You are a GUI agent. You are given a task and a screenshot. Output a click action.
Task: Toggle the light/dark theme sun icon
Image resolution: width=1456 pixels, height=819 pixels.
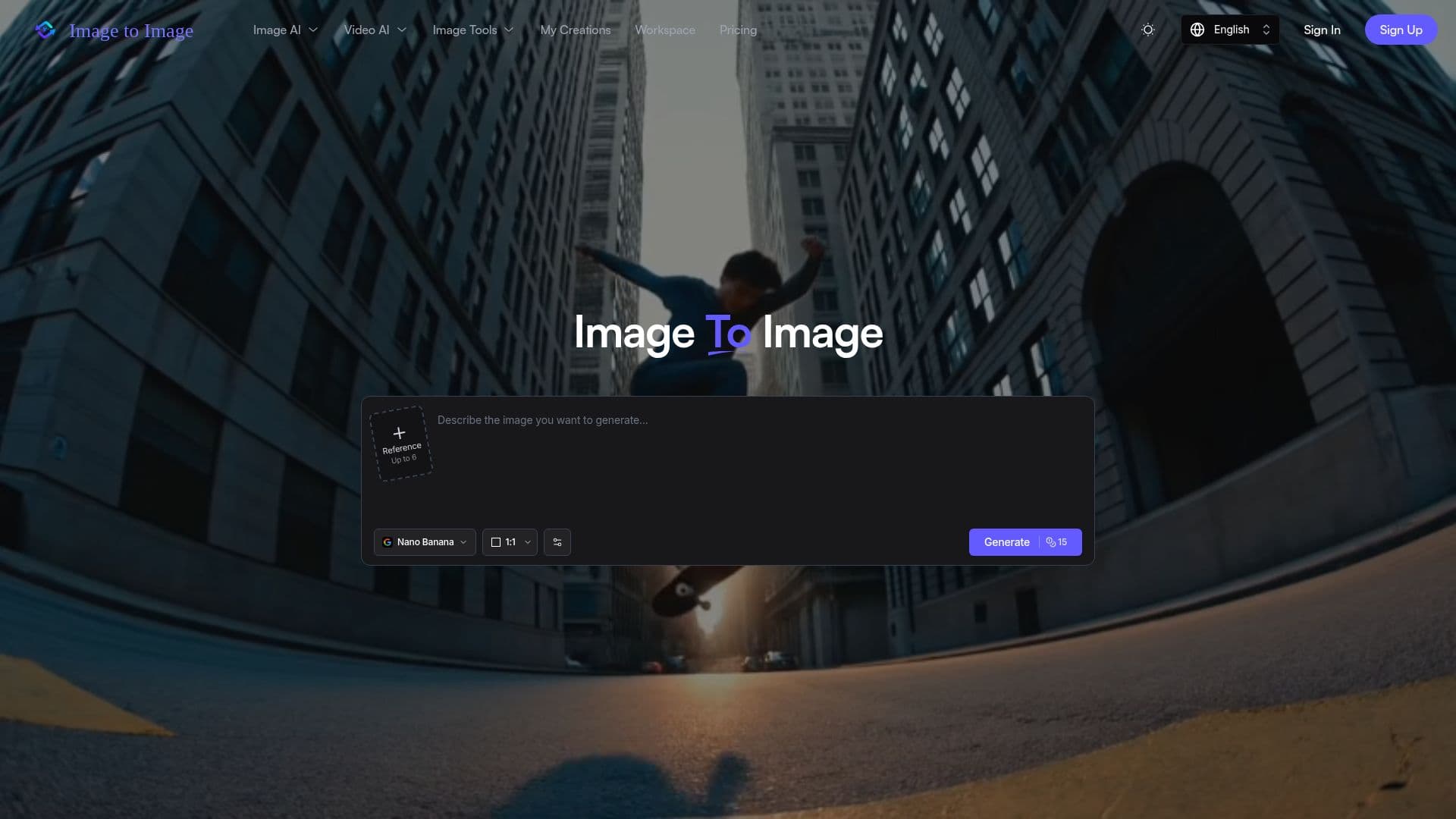pyautogui.click(x=1148, y=30)
